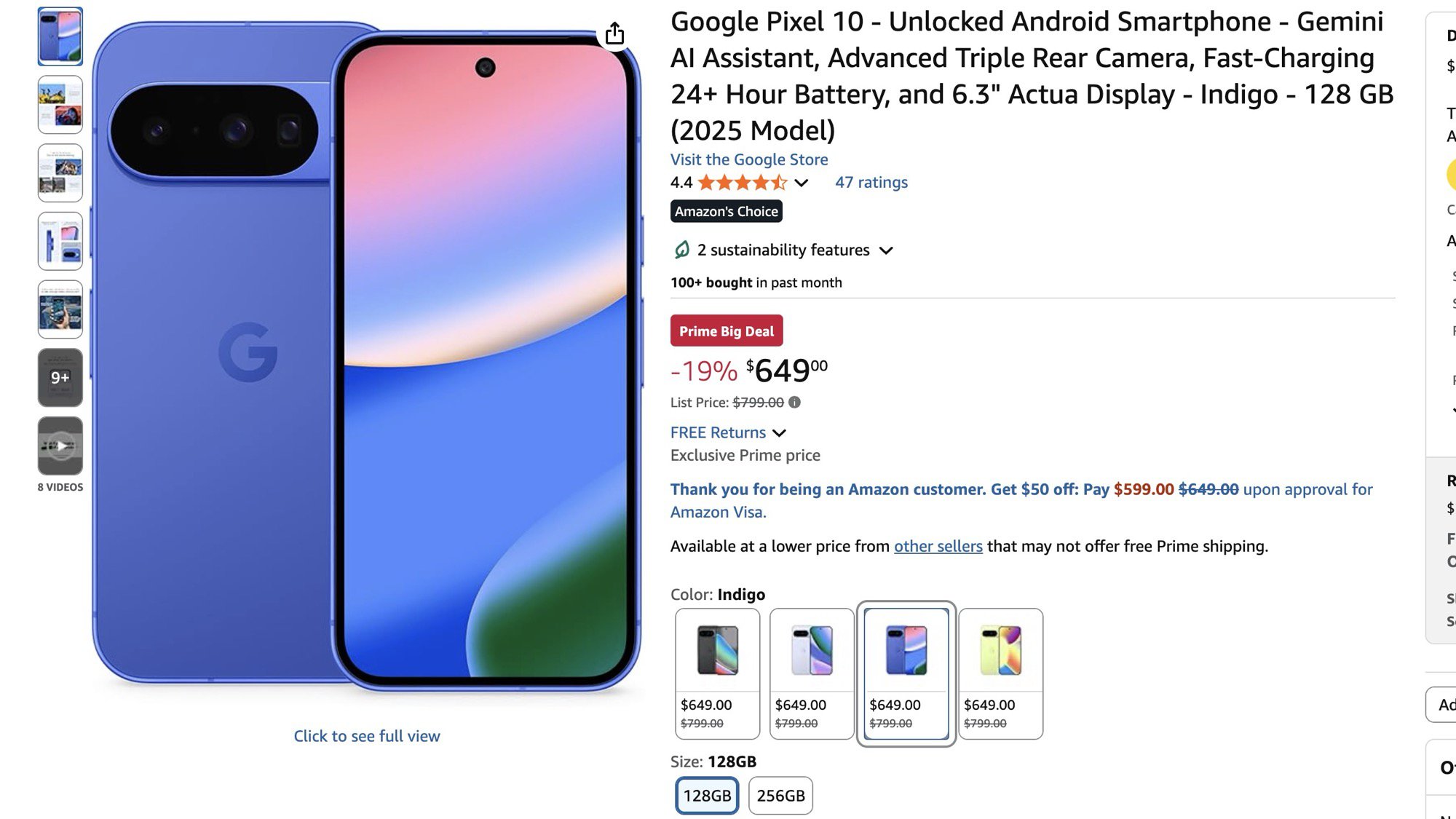The width and height of the screenshot is (1456, 819).
Task: Open the 47 ratings link
Action: [871, 183]
